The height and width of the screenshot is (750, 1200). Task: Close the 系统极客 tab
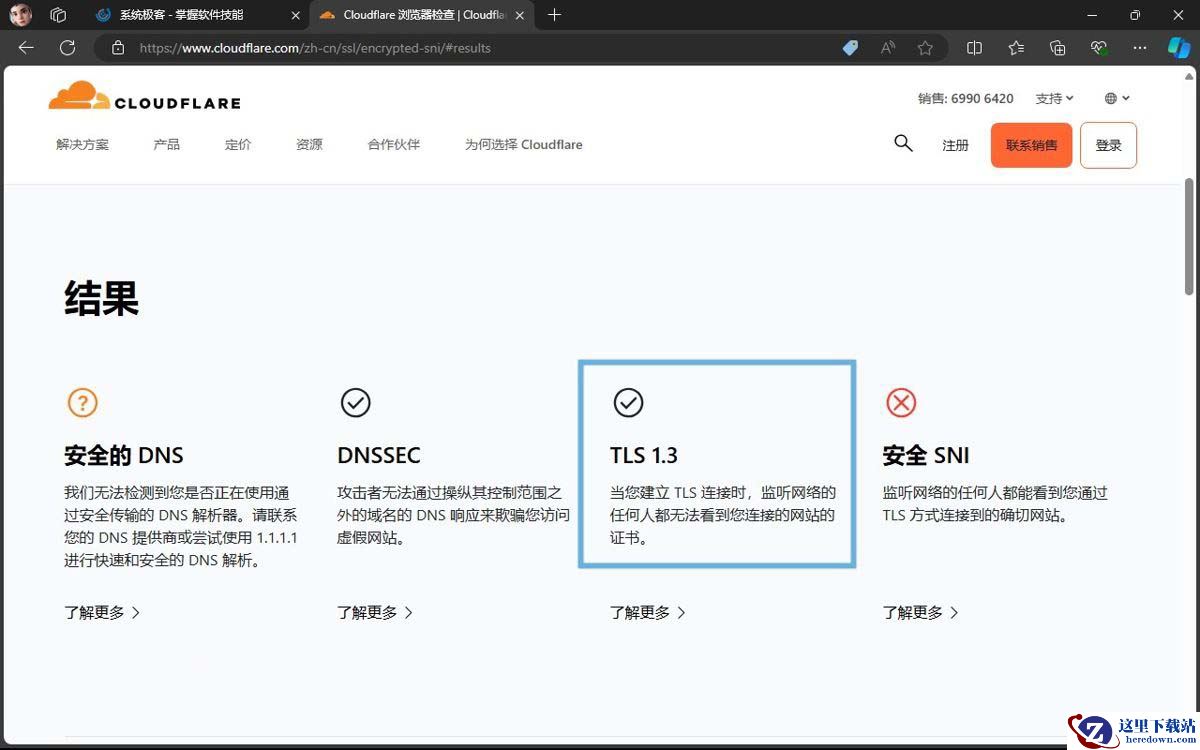pos(295,15)
